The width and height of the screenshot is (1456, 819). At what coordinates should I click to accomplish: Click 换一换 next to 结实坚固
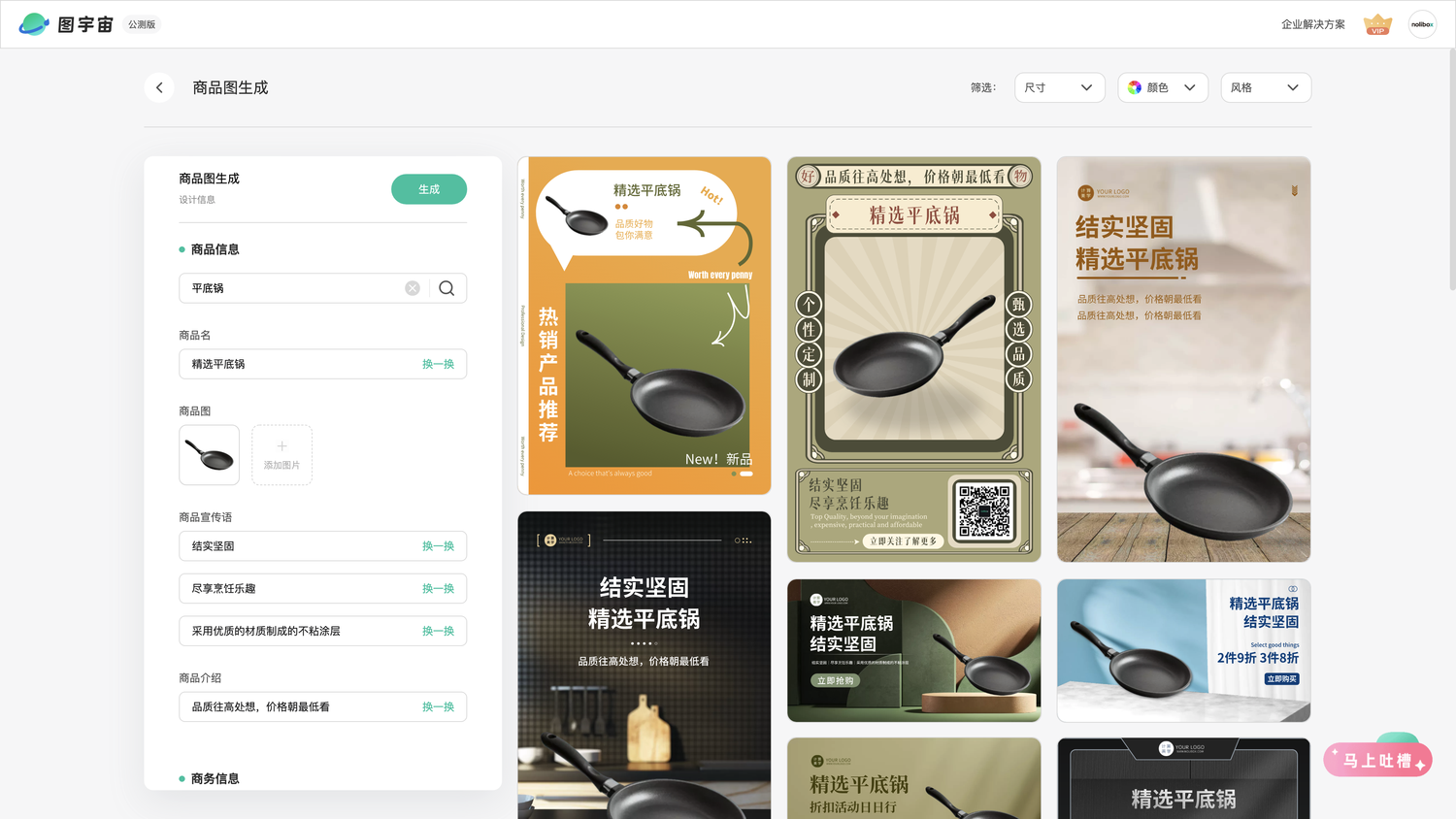coord(438,546)
